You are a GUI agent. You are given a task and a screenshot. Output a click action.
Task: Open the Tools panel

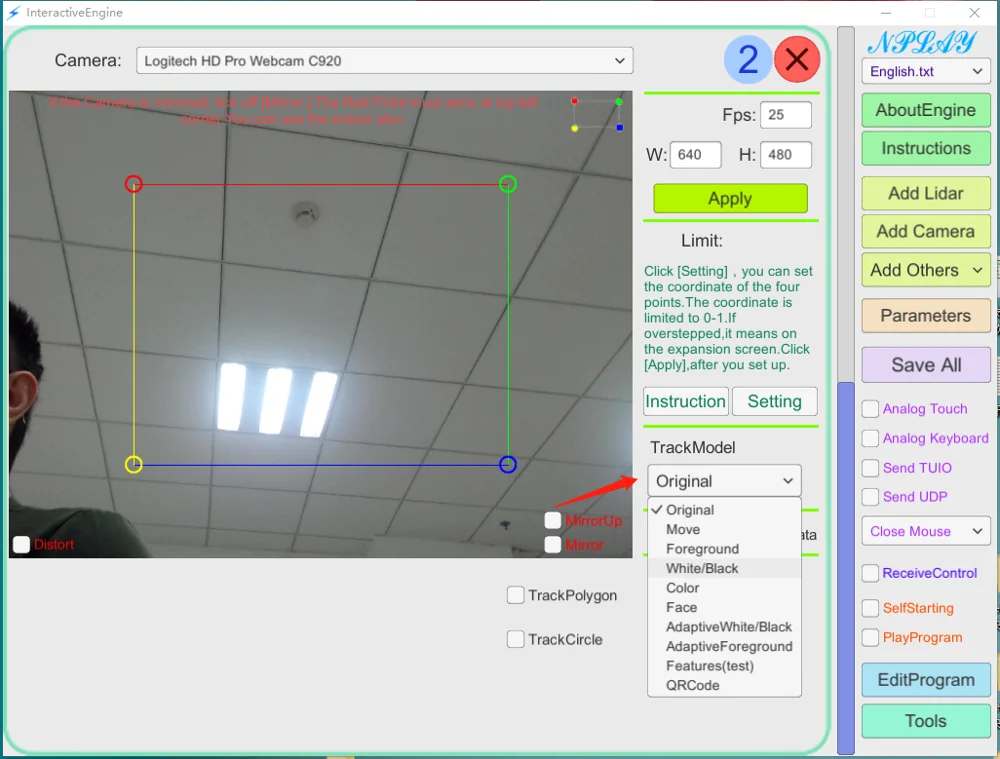point(925,721)
